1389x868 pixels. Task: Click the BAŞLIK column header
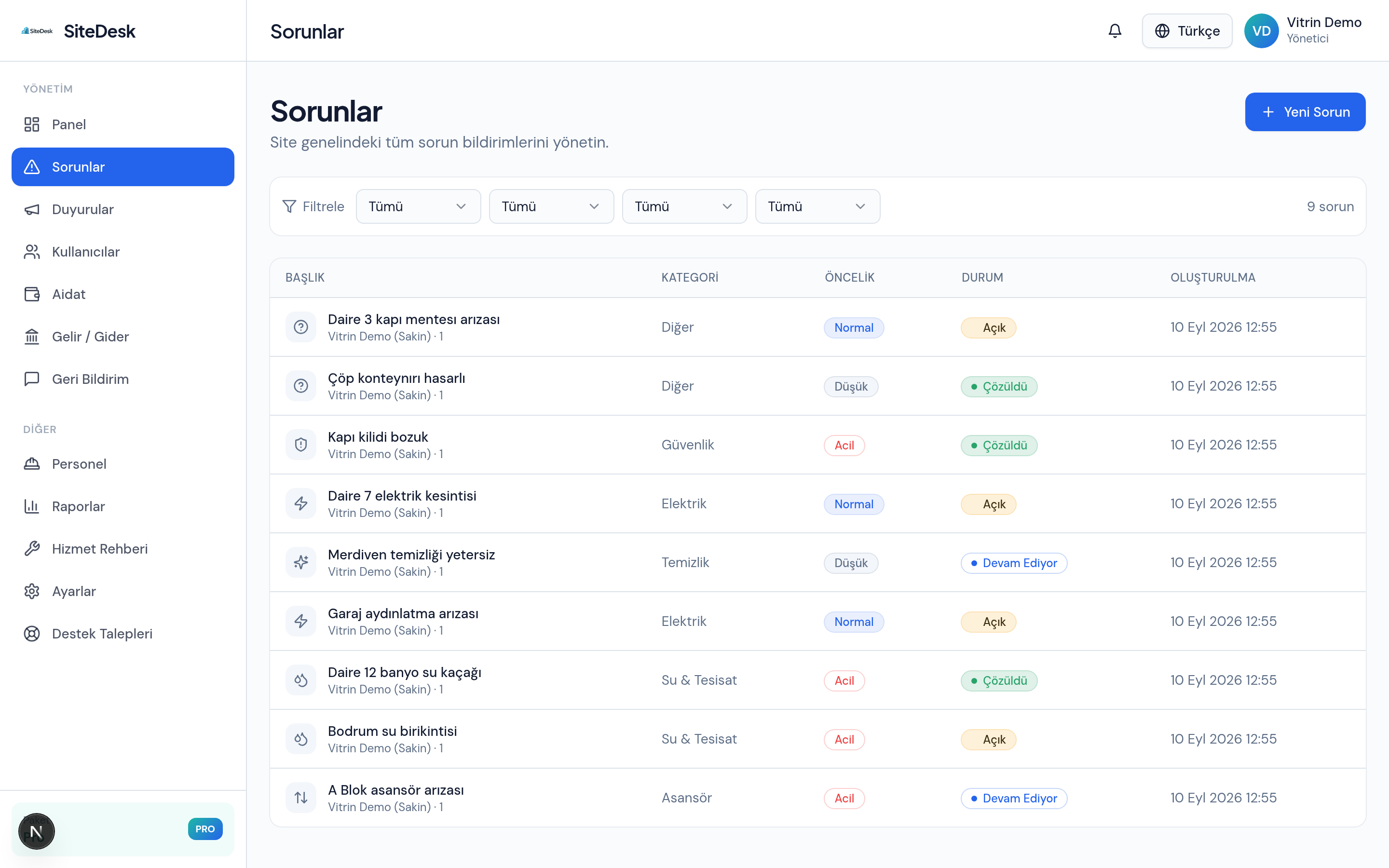point(305,278)
